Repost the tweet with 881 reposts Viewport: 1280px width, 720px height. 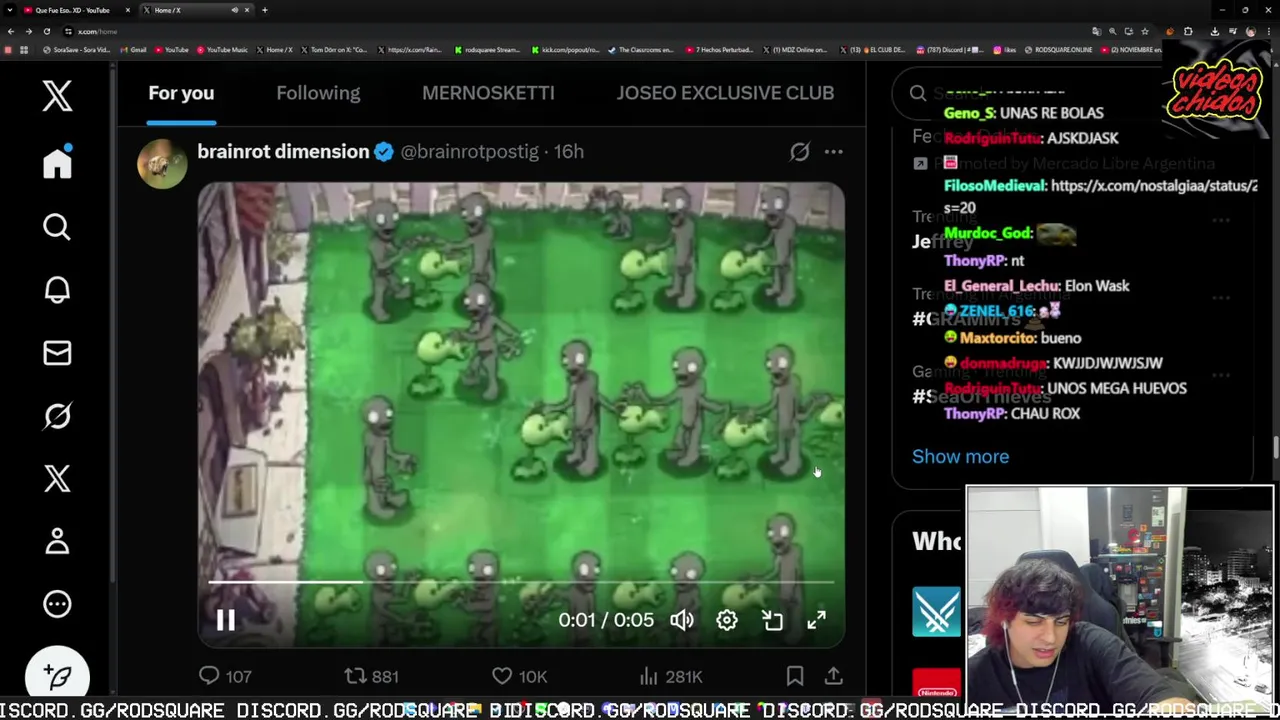(371, 677)
